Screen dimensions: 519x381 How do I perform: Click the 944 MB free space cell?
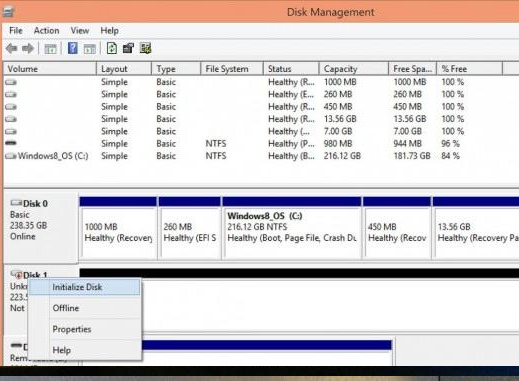407,144
